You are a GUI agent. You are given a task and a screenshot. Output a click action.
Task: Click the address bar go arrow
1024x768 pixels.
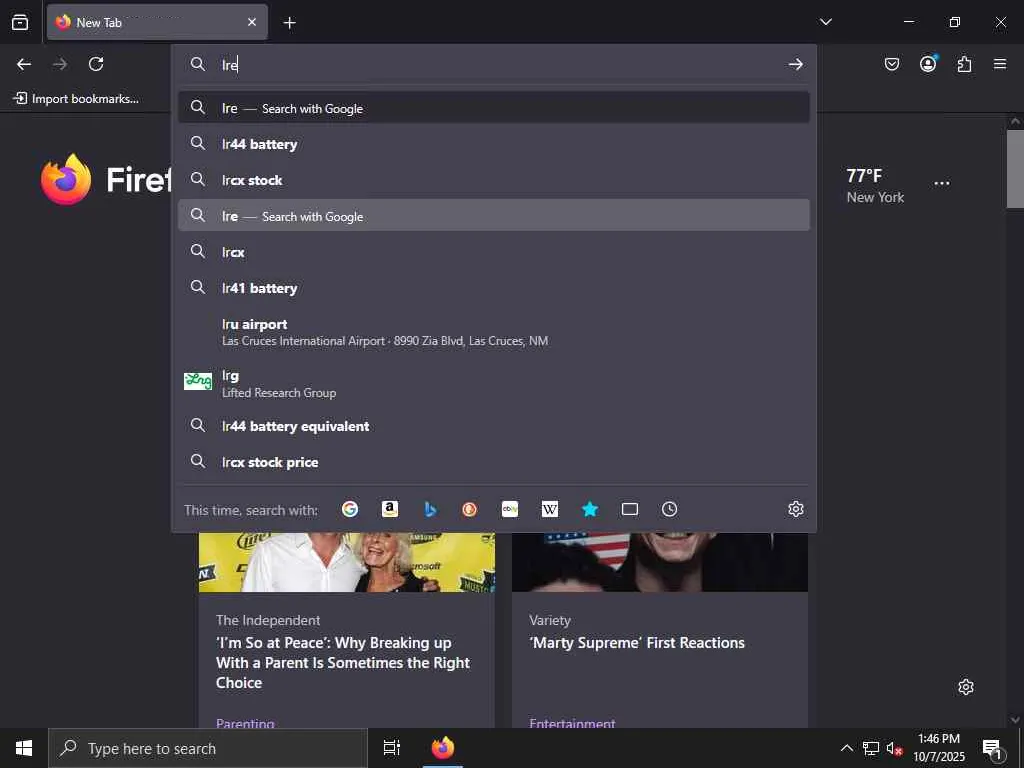pos(795,64)
